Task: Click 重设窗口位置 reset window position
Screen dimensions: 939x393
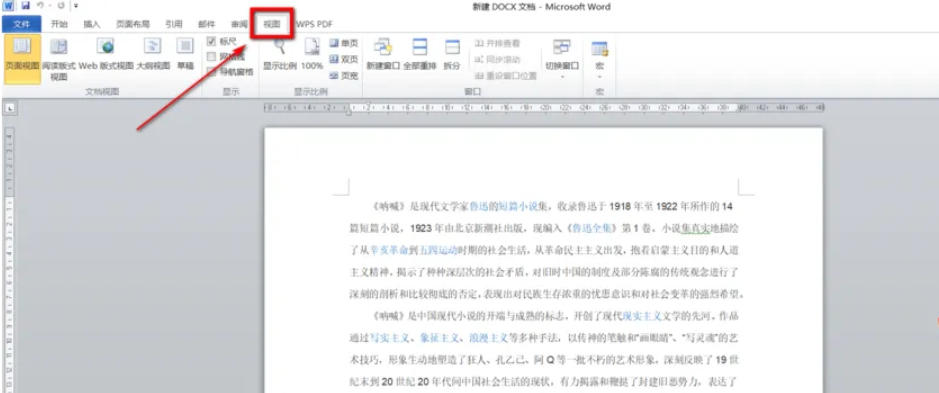Action: tap(506, 75)
